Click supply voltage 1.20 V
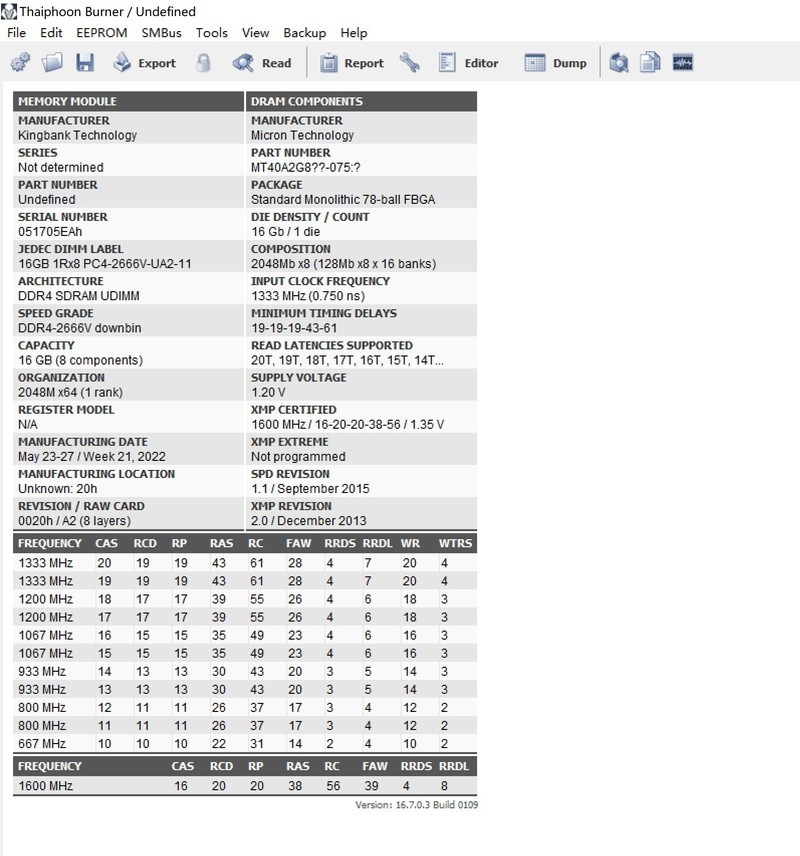This screenshot has height=856, width=800. click(268, 393)
